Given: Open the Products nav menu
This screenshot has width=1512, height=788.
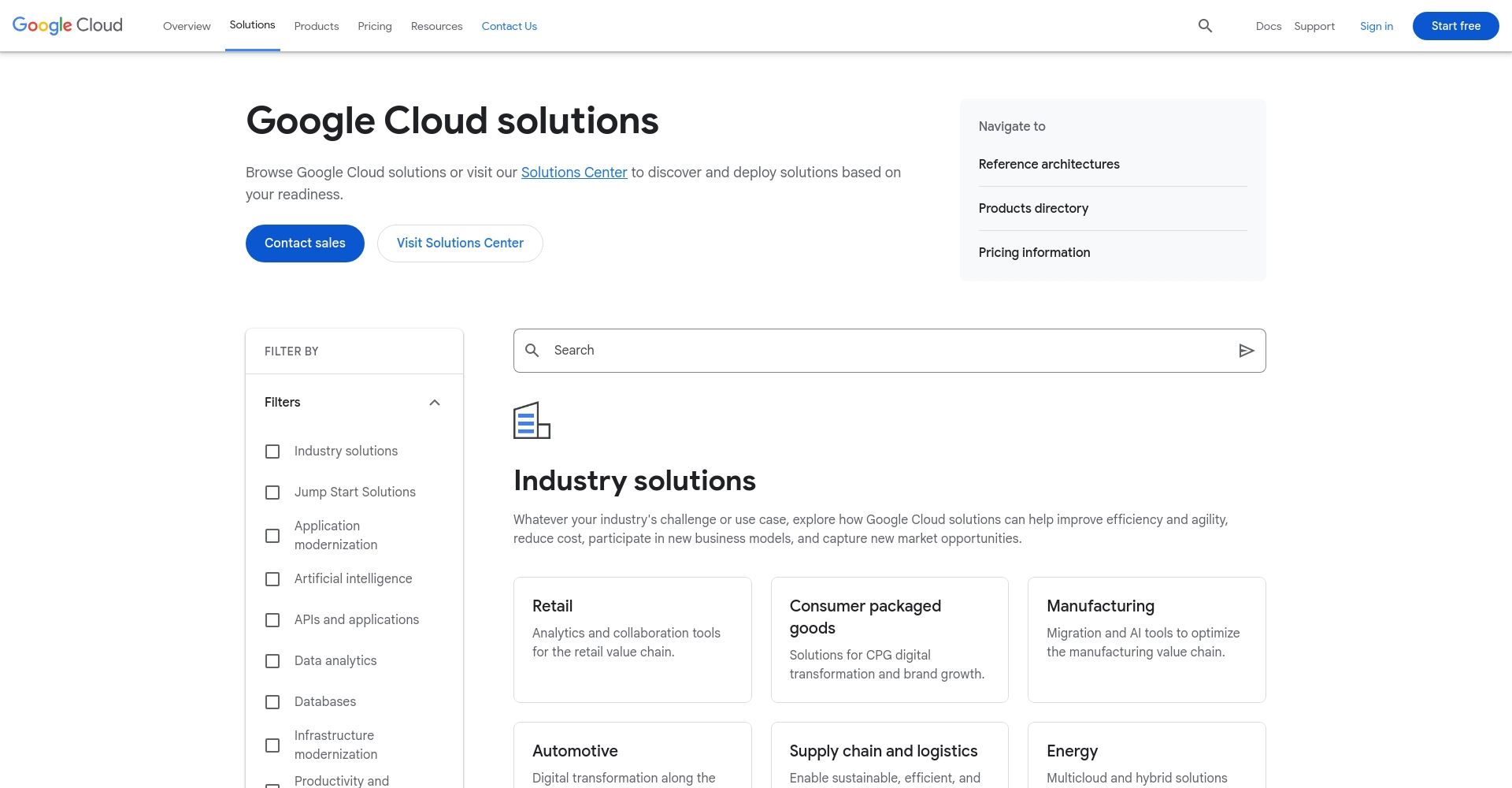Looking at the screenshot, I should (x=317, y=26).
